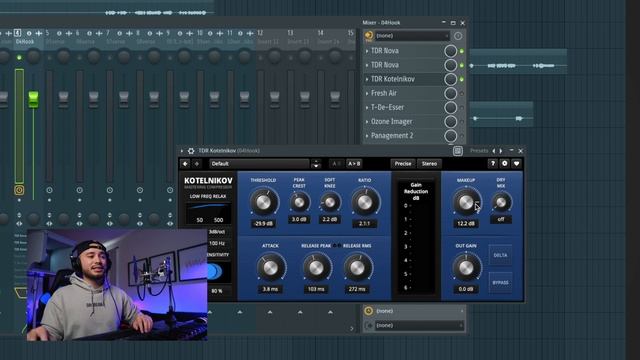Open the Default preset dropdown in Kotelnikov
This screenshot has height=360, width=640.
pos(259,164)
